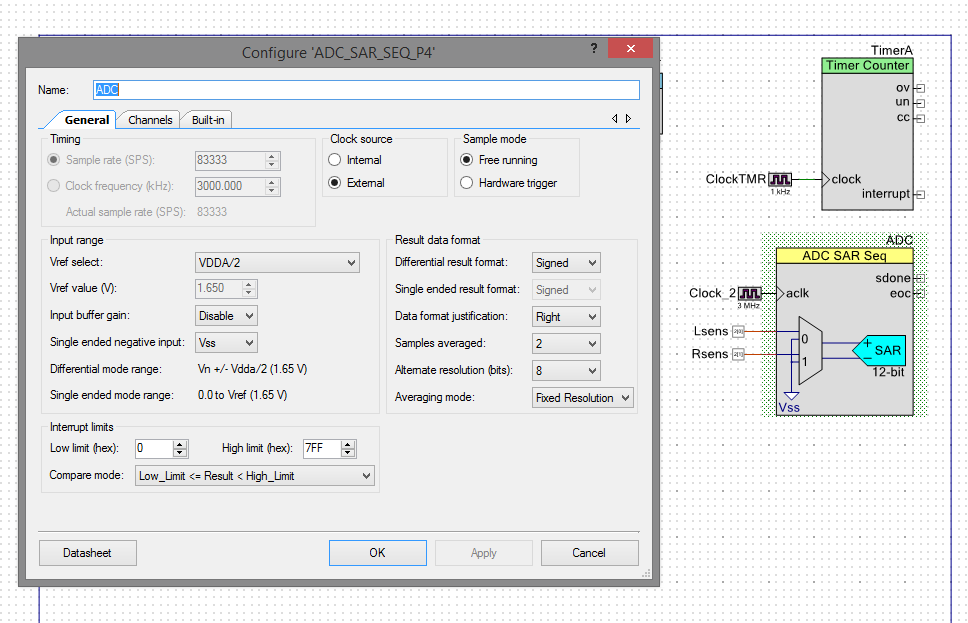Select the Rsens analog pin icon
This screenshot has width=968, height=623.
(738, 353)
